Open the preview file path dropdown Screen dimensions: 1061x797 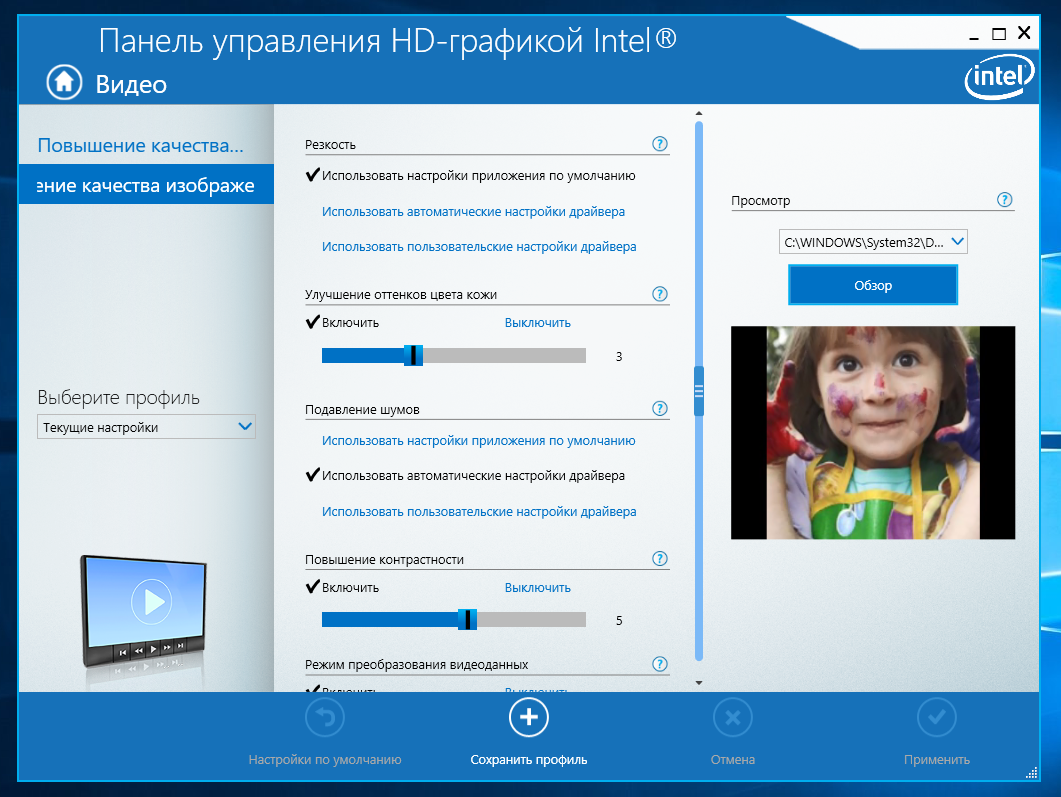pyautogui.click(x=873, y=242)
